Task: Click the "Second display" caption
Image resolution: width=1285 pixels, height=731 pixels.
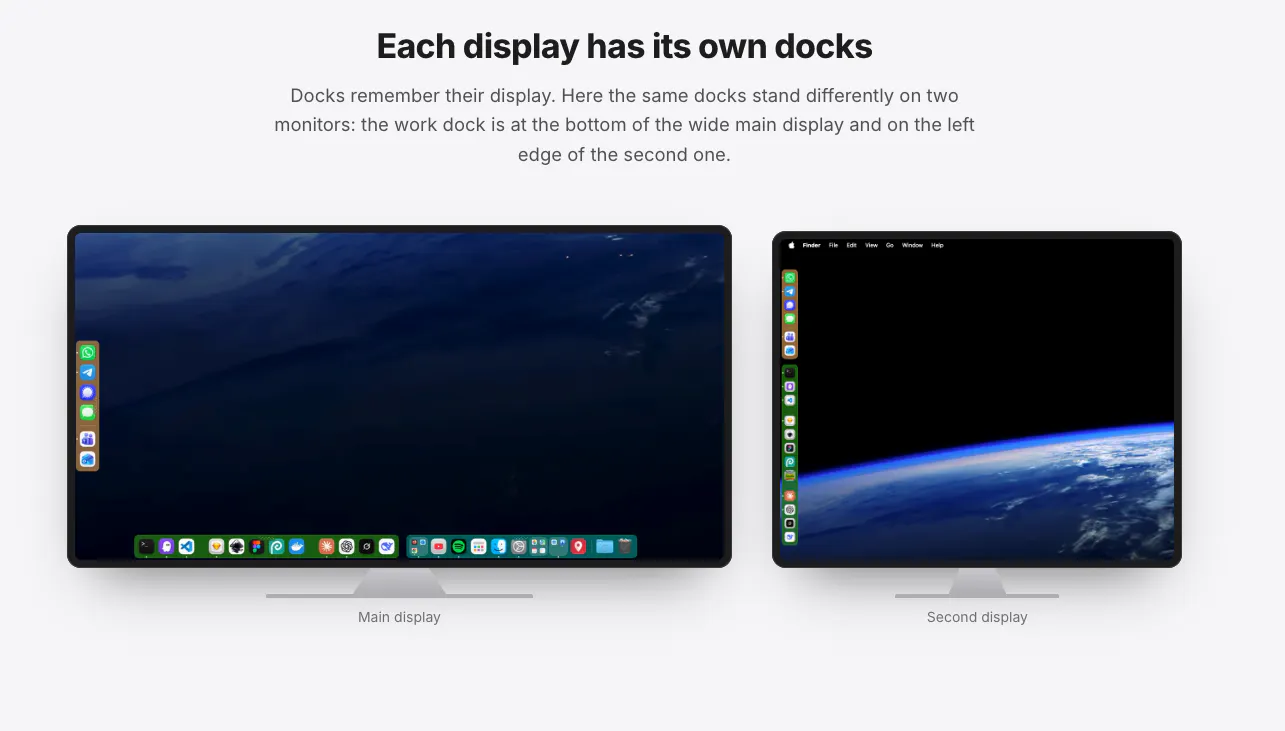Action: click(x=977, y=617)
